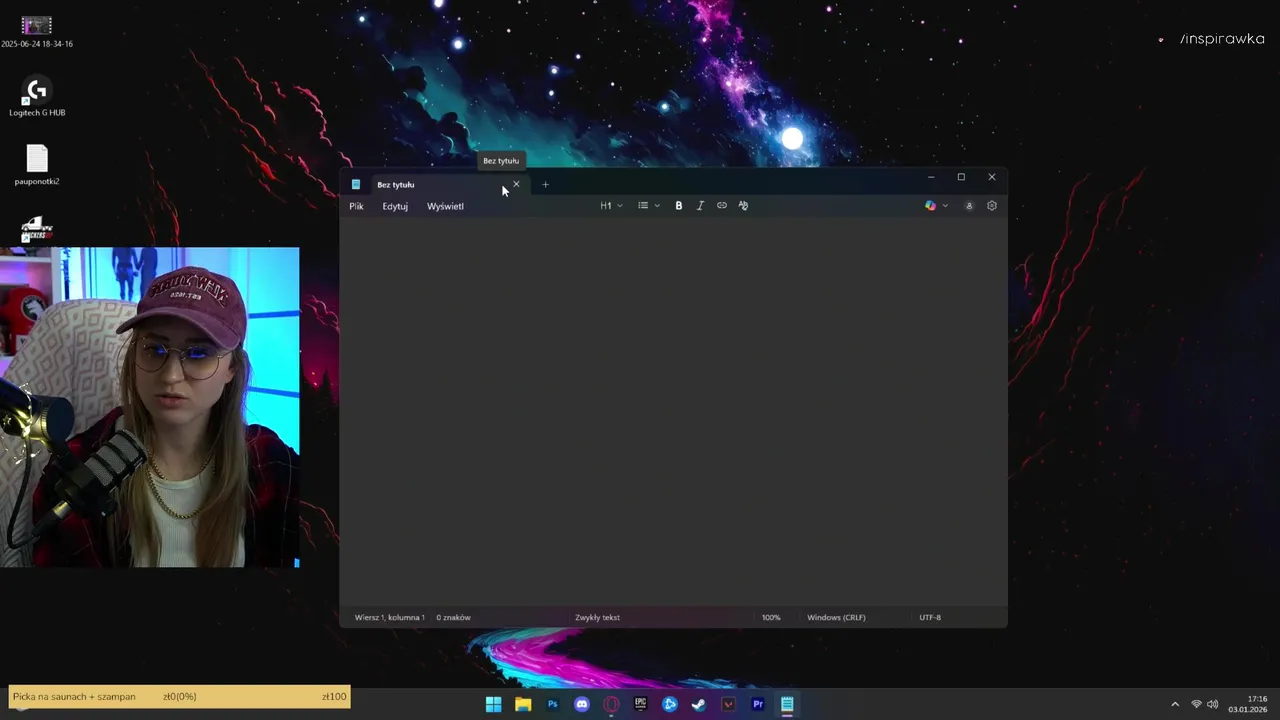This screenshot has width=1280, height=720.
Task: Open the H1 heading dropdown
Action: point(611,206)
